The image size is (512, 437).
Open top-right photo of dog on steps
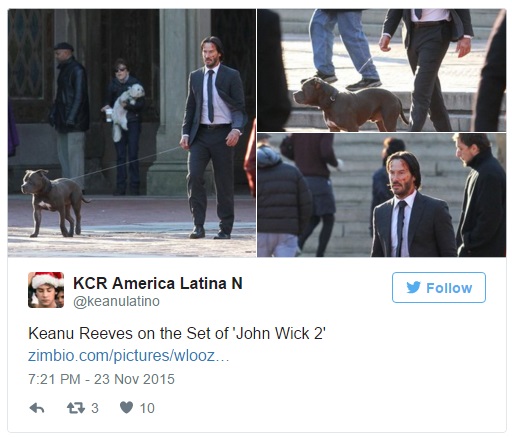pyautogui.click(x=382, y=70)
